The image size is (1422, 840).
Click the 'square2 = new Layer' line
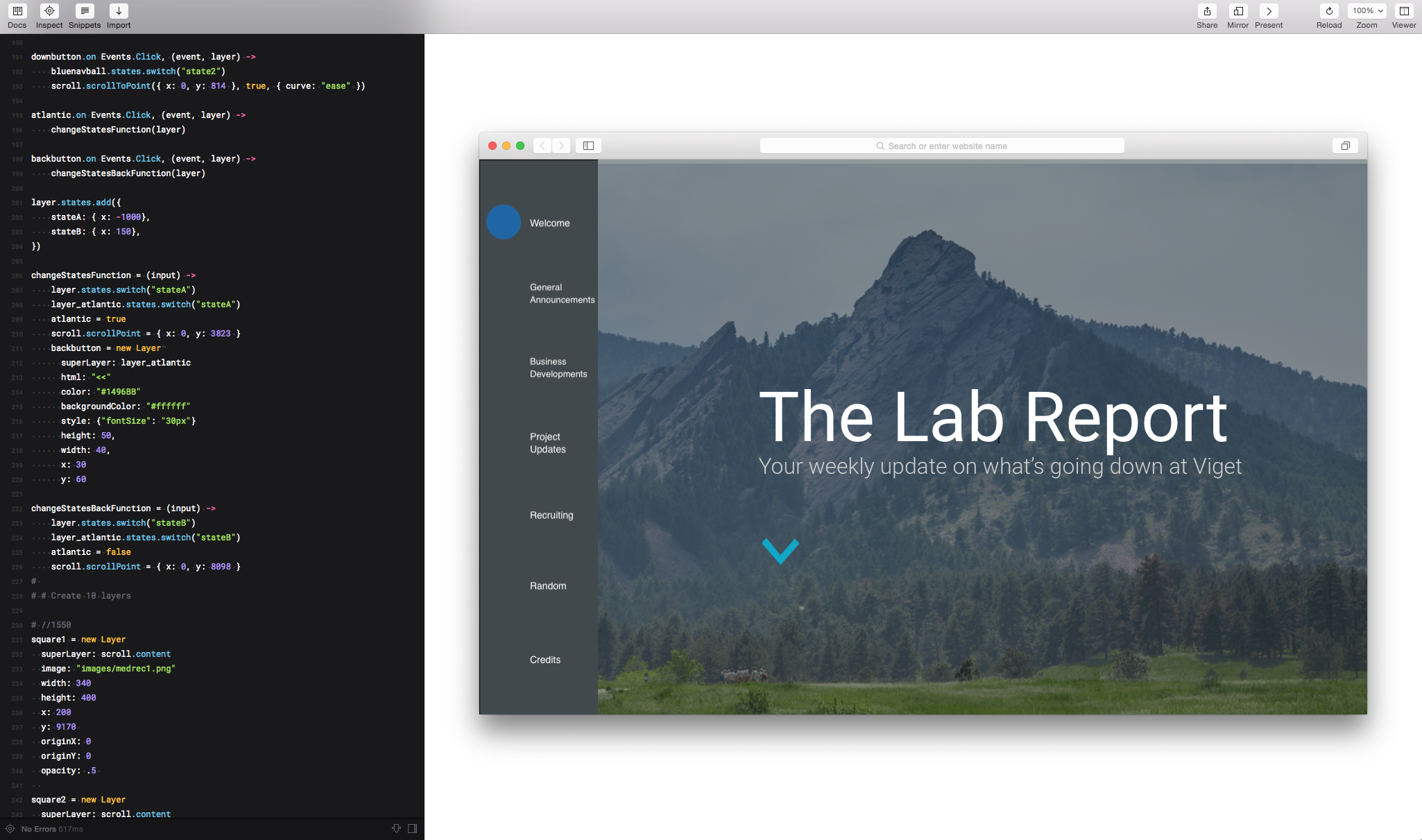point(78,800)
